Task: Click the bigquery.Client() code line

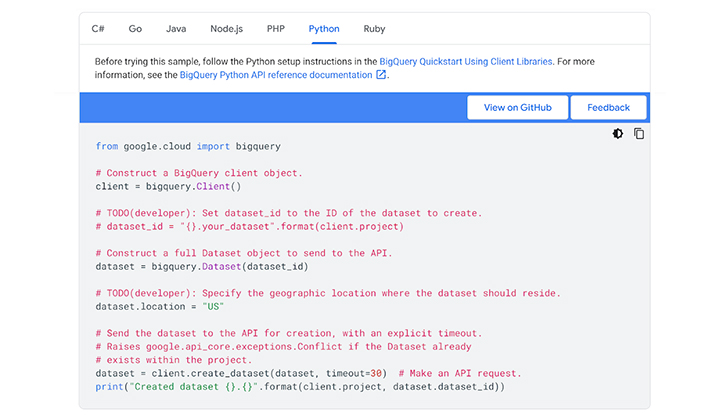Action: point(168,186)
